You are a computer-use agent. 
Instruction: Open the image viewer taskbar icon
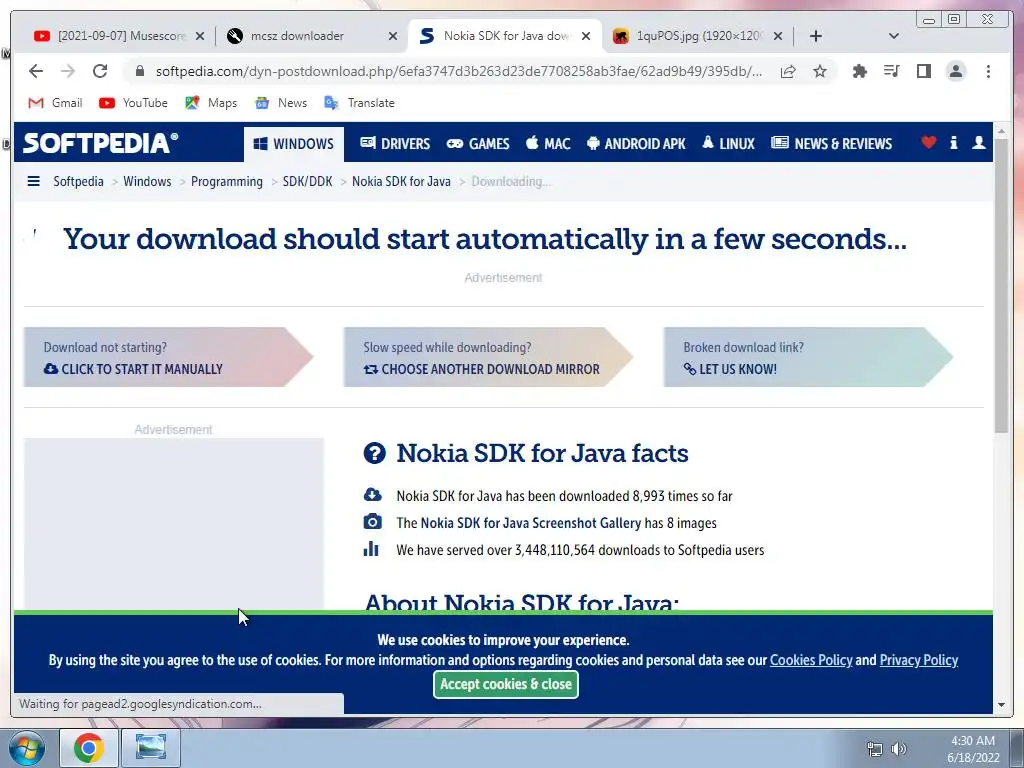151,748
